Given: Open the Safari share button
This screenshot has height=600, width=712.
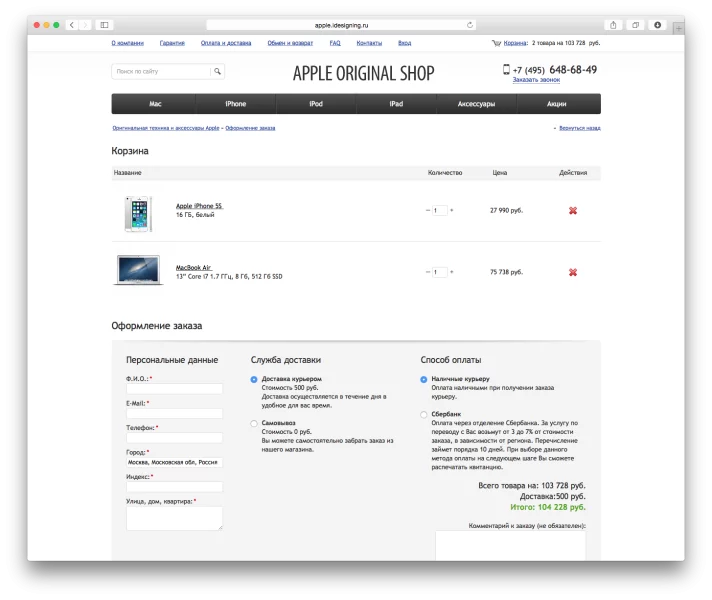Looking at the screenshot, I should pos(613,25).
